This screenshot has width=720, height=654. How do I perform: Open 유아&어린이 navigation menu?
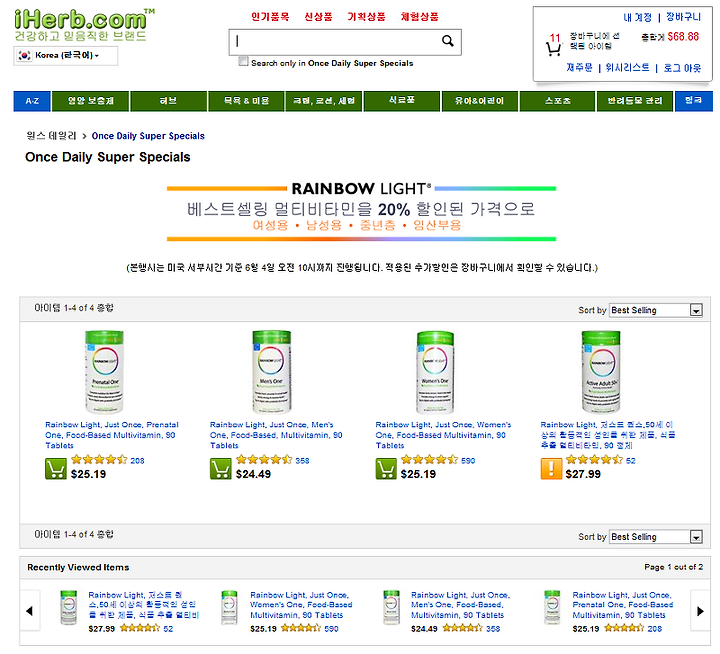pos(480,101)
